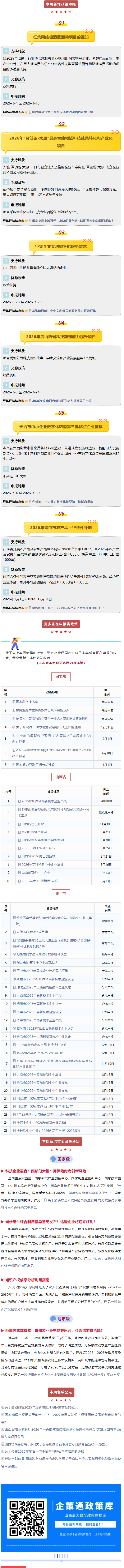Click the red banner 本周名单公示
Viewport: 124px width, 1568px height.
(61, 1392)
